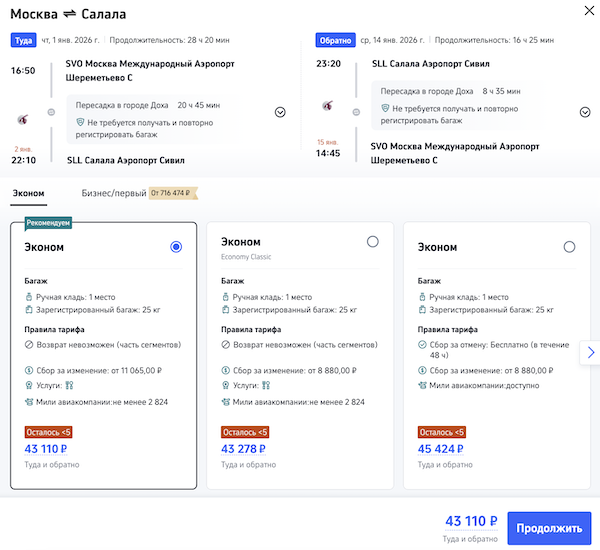Click the return flight airline logo icon
This screenshot has width=600, height=550.
(x=327, y=105)
